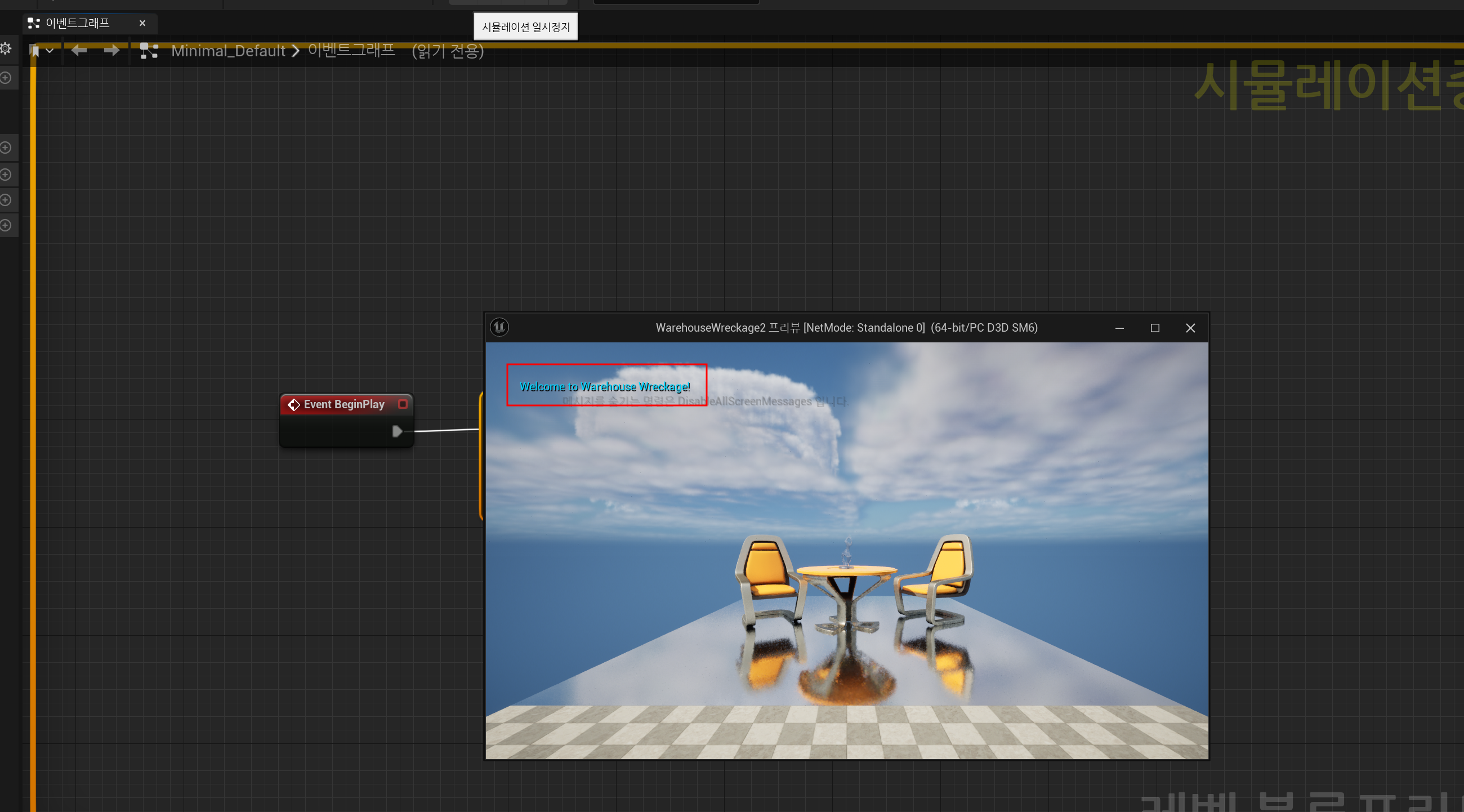This screenshot has height=812, width=1464.
Task: Click the Unreal logo in preview window
Action: click(499, 327)
